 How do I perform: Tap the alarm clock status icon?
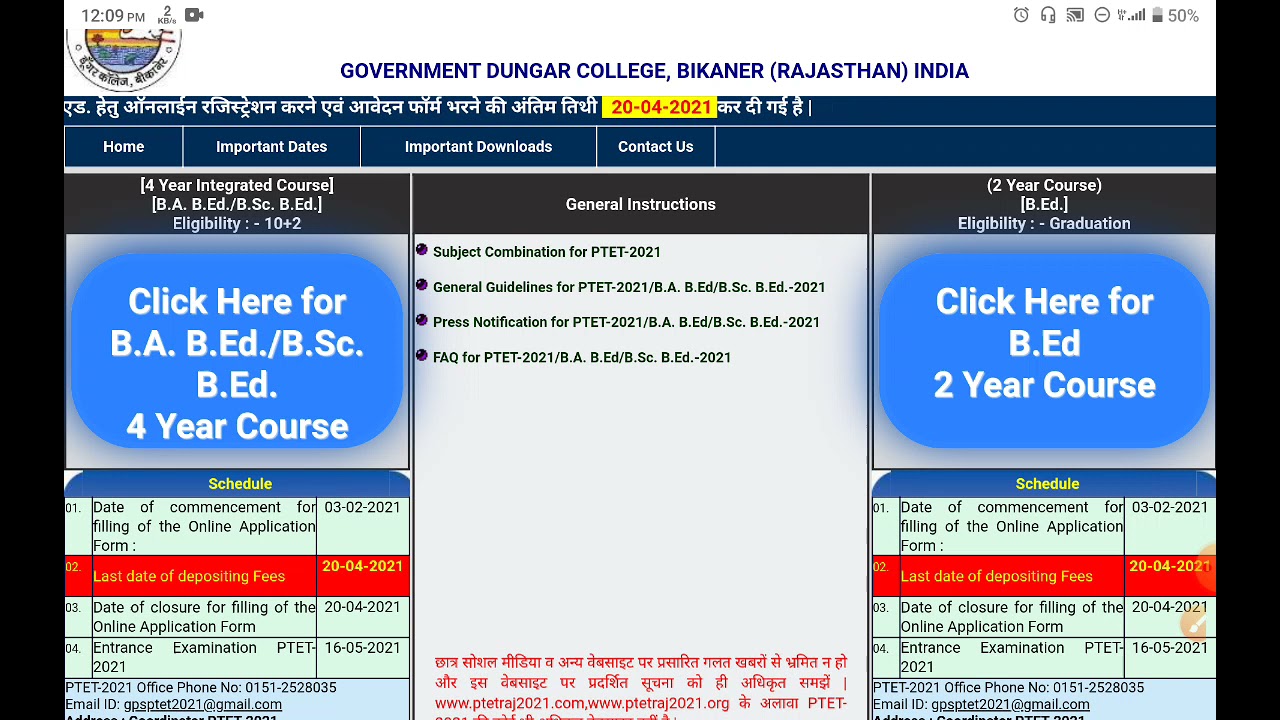[x=1021, y=15]
